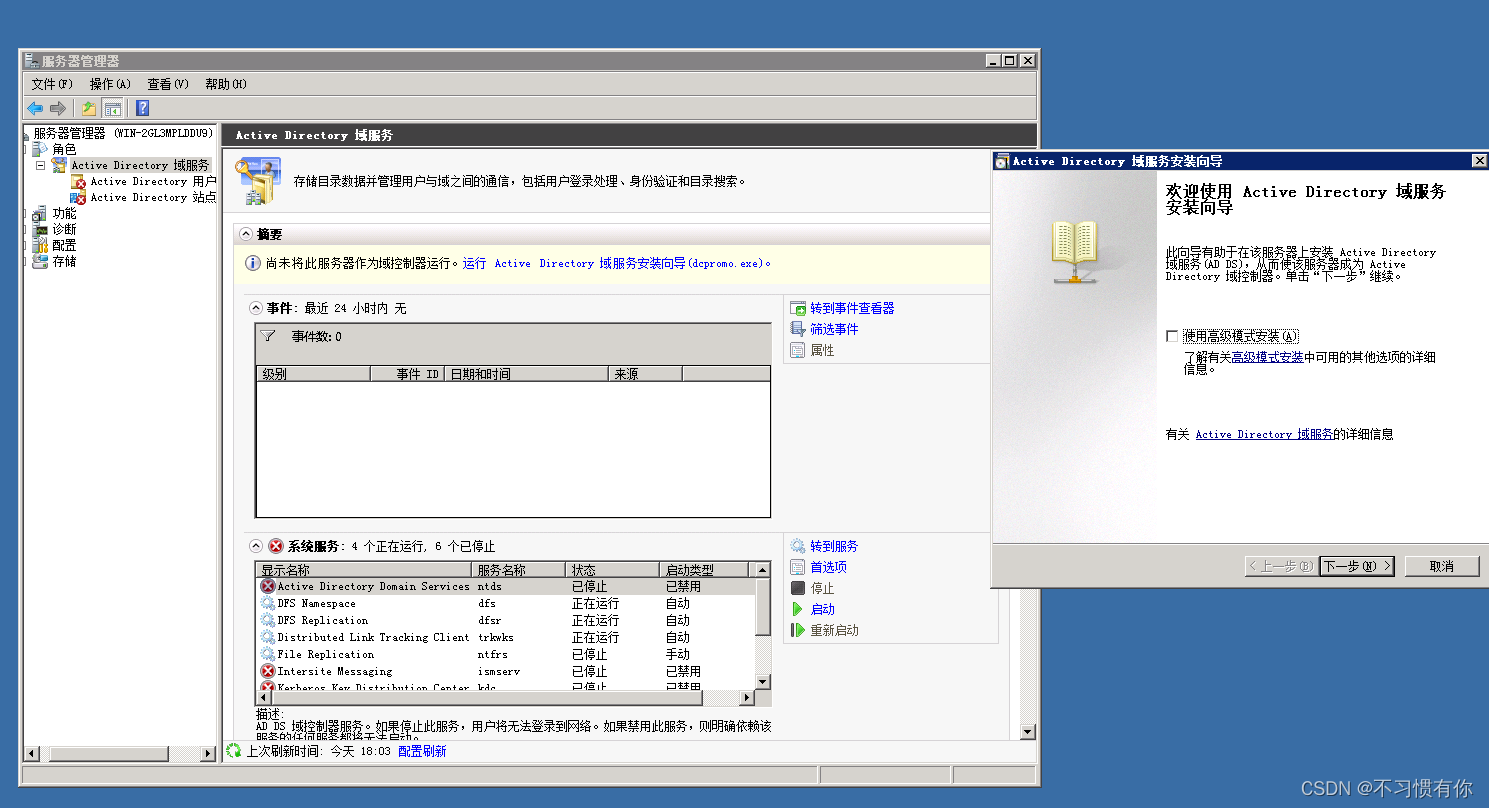Click the 下一步 button in the wizard
Viewport: 1489px width, 808px height.
point(1357,565)
